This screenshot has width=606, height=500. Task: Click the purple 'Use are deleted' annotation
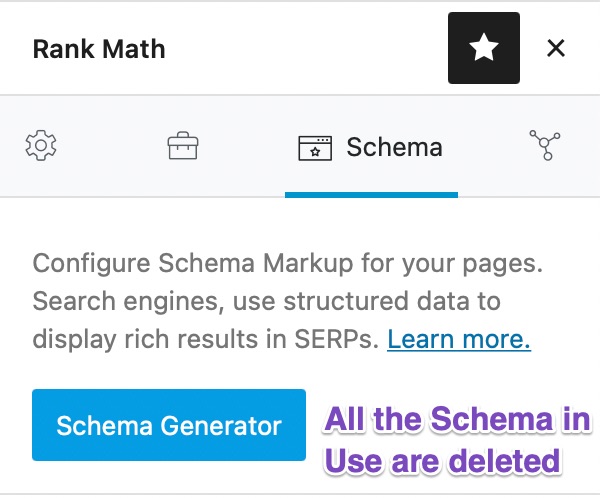point(442,461)
